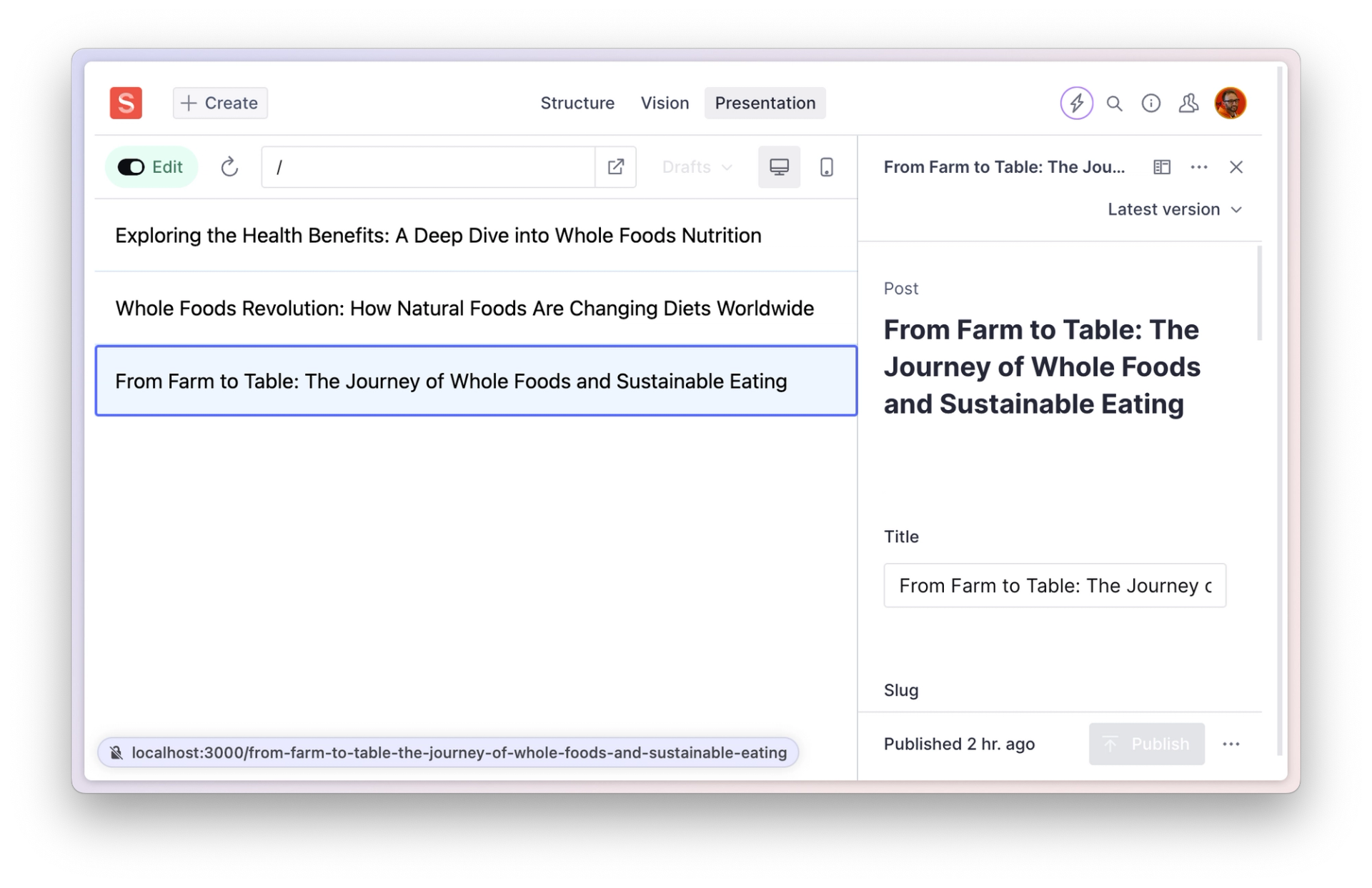Open the user avatar menu
This screenshot has width=1372, height=888.
(1230, 104)
